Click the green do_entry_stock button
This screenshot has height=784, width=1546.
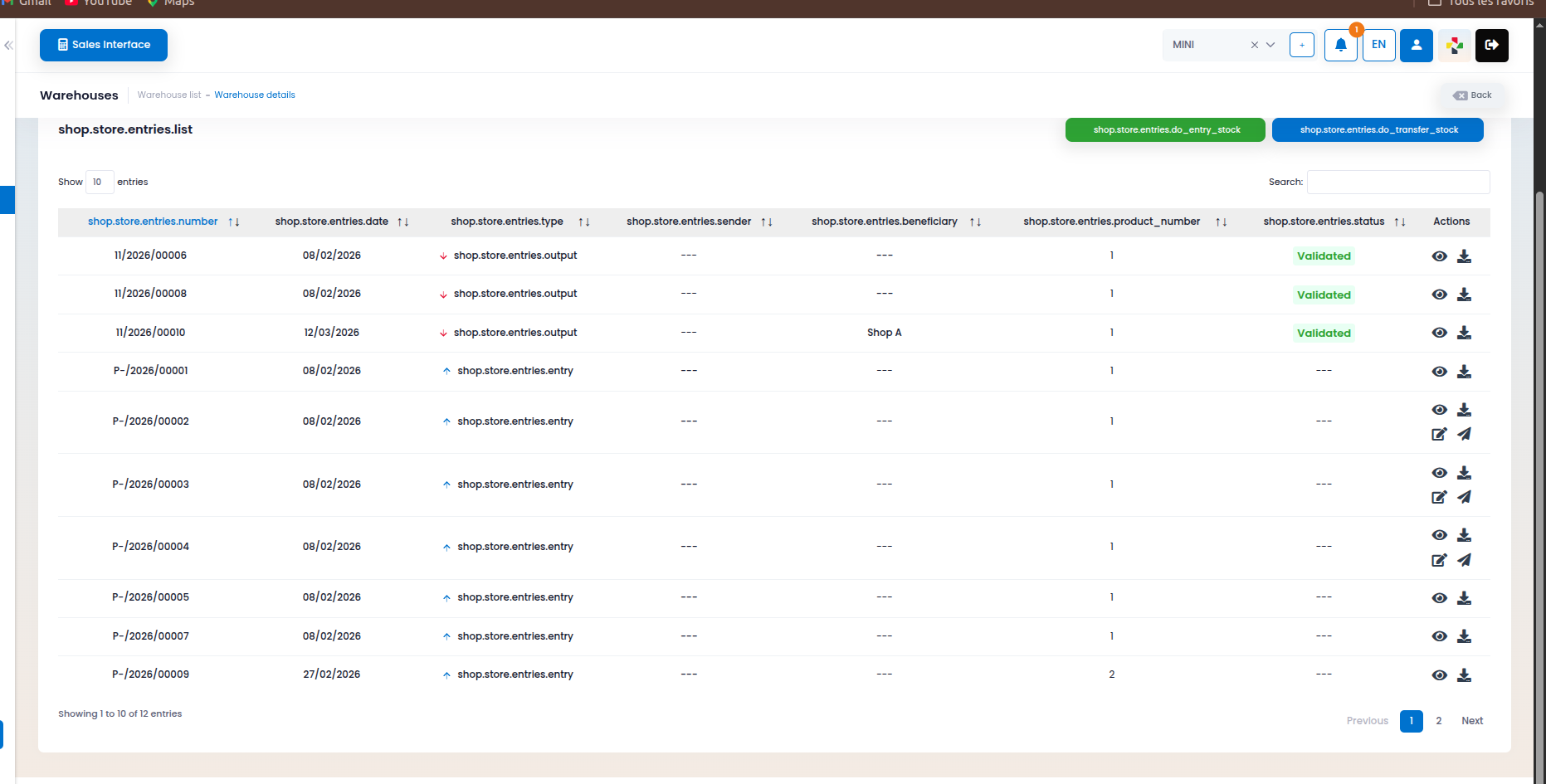[1165, 129]
